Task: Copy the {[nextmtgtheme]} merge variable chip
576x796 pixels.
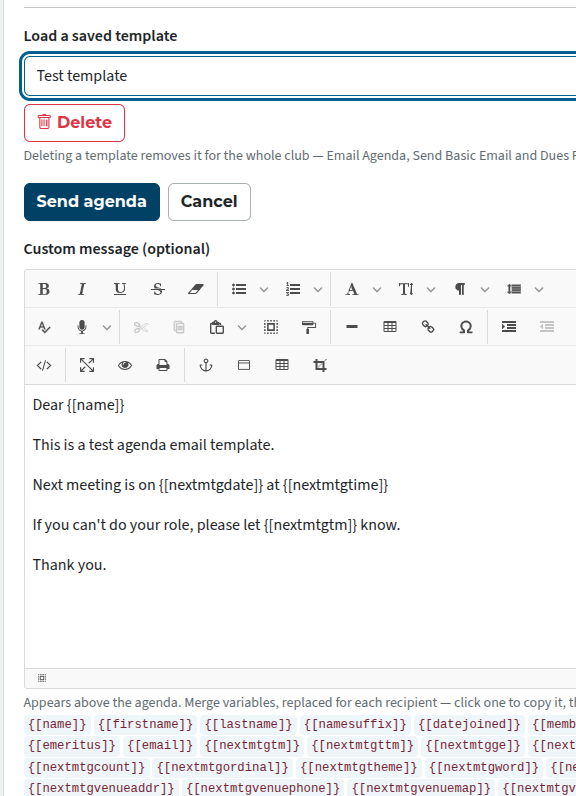Action: pyautogui.click(x=358, y=767)
